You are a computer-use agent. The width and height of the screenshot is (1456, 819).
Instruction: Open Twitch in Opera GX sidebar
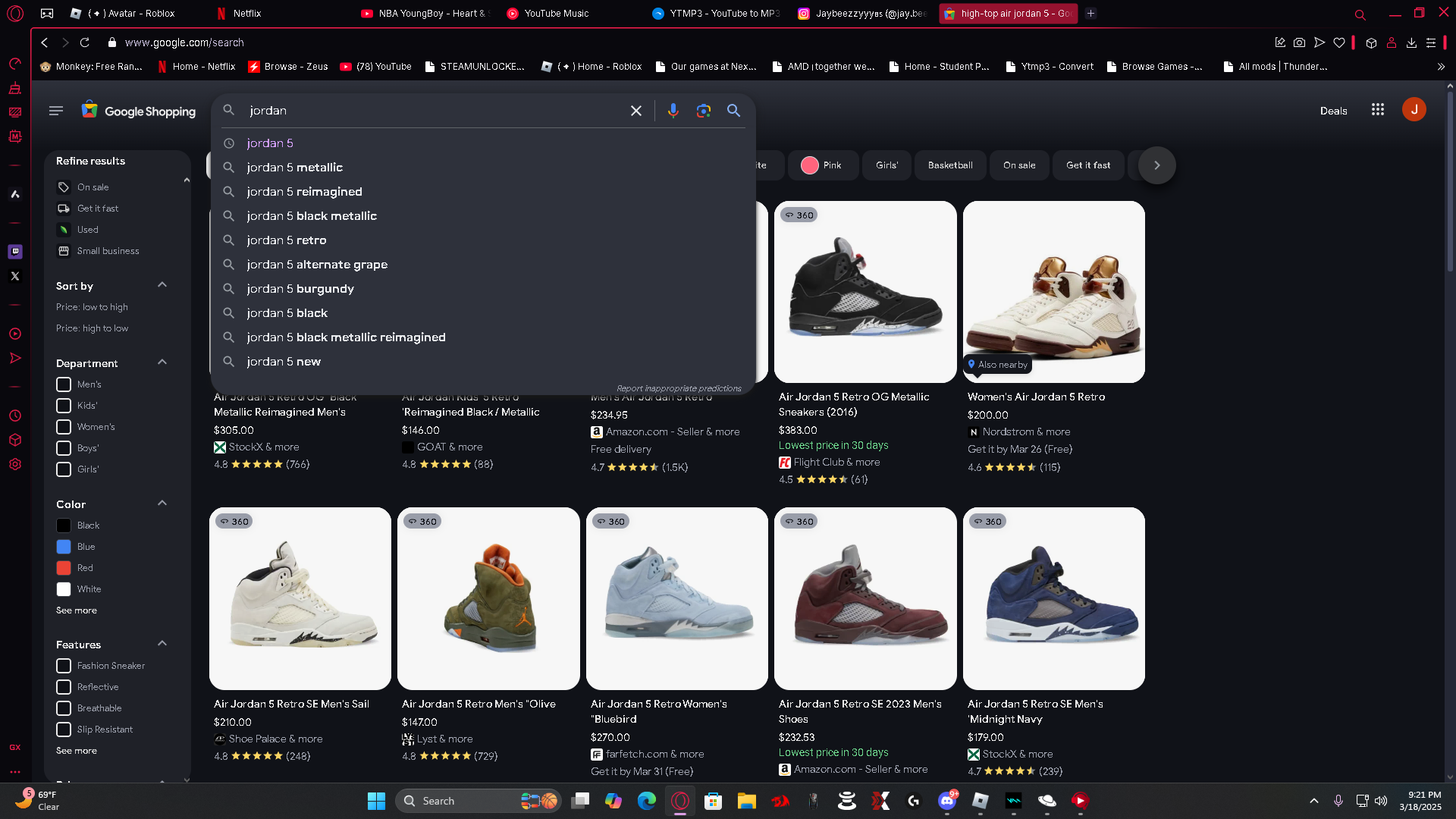click(x=15, y=252)
